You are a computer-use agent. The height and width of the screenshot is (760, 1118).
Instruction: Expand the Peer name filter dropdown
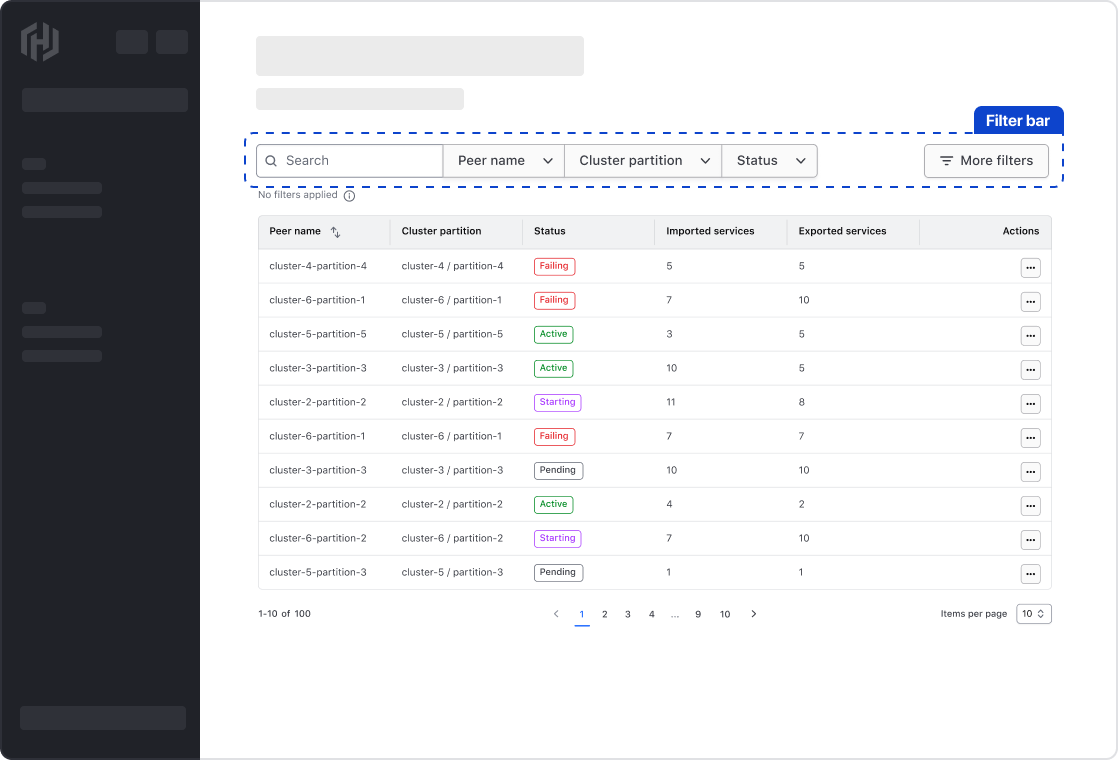click(504, 161)
